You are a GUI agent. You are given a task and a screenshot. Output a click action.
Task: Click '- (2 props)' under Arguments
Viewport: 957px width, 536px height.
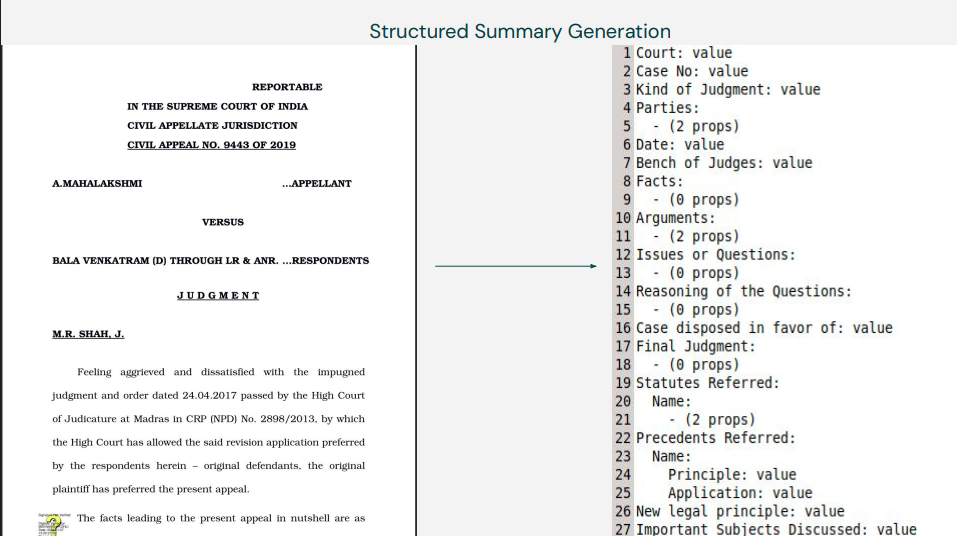(696, 236)
